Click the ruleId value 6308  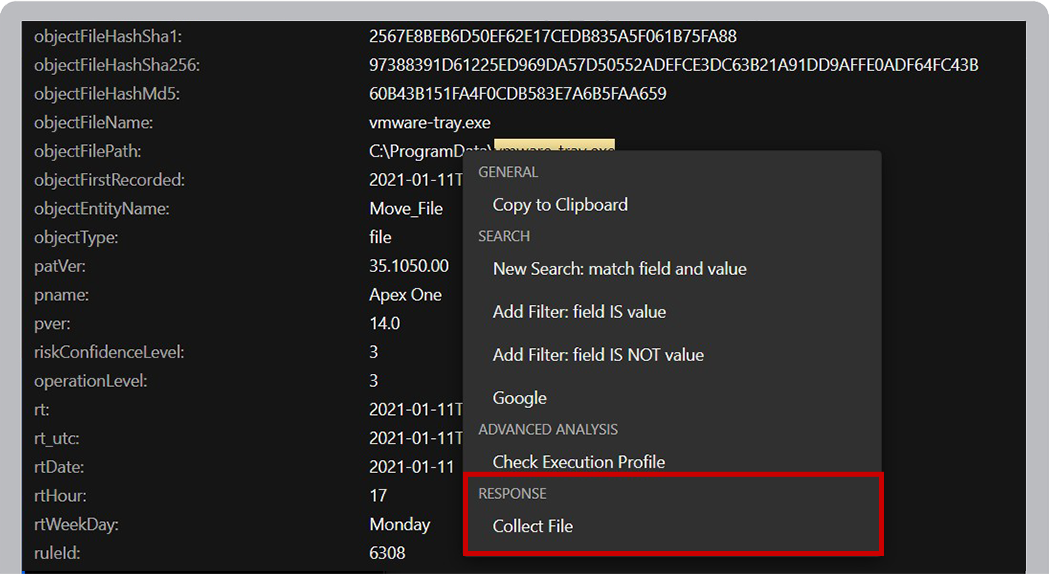[x=387, y=553]
